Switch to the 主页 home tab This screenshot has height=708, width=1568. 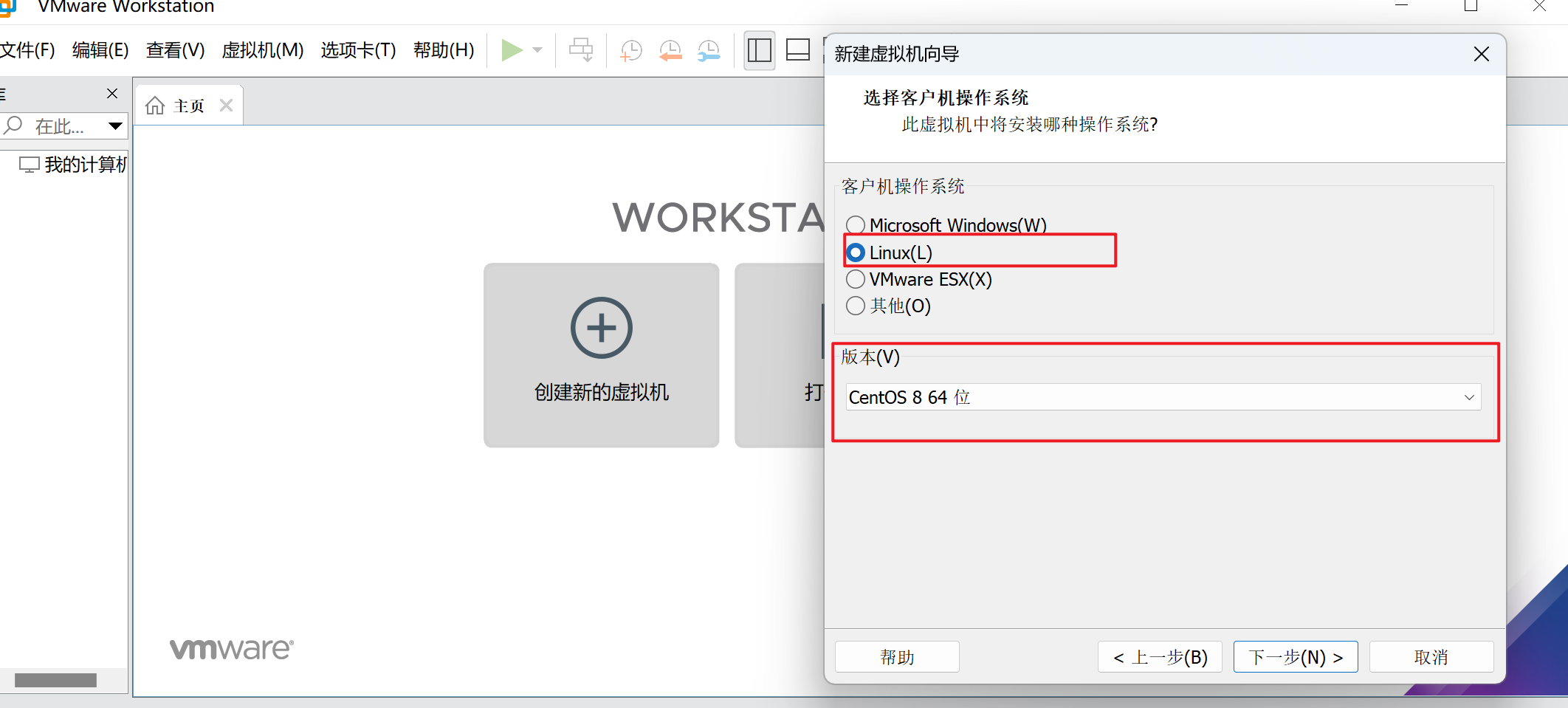coord(189,106)
